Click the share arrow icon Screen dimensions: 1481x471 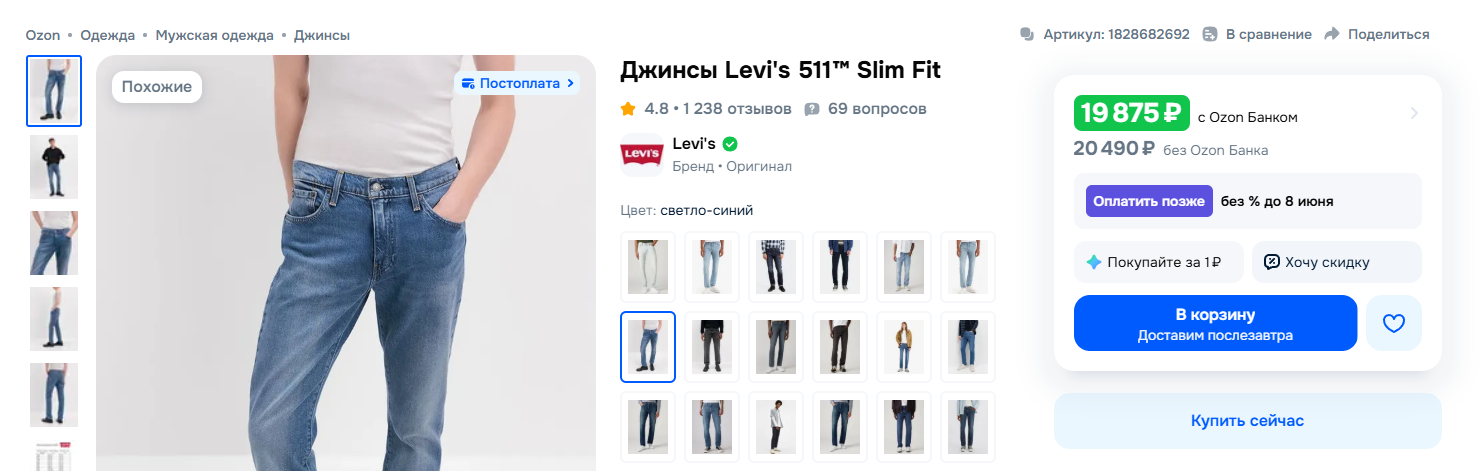point(1331,34)
